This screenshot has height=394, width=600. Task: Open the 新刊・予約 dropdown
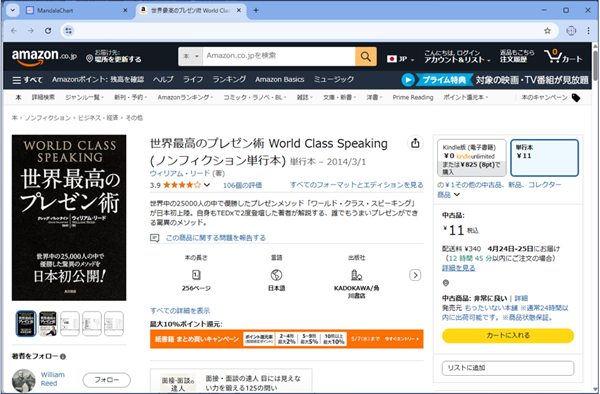pos(130,98)
